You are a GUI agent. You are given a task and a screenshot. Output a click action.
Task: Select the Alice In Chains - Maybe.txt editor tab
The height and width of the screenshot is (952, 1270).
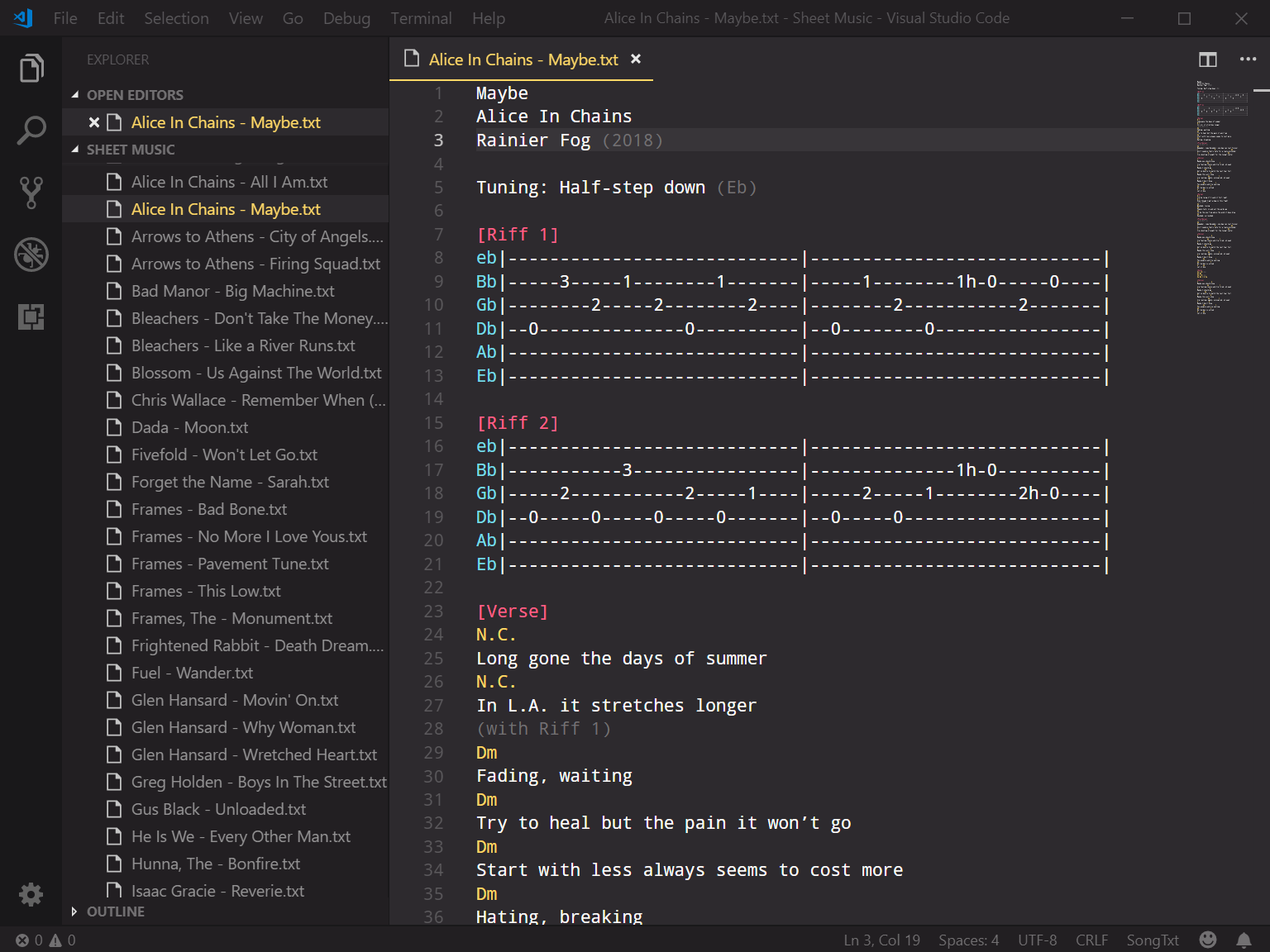coord(522,59)
